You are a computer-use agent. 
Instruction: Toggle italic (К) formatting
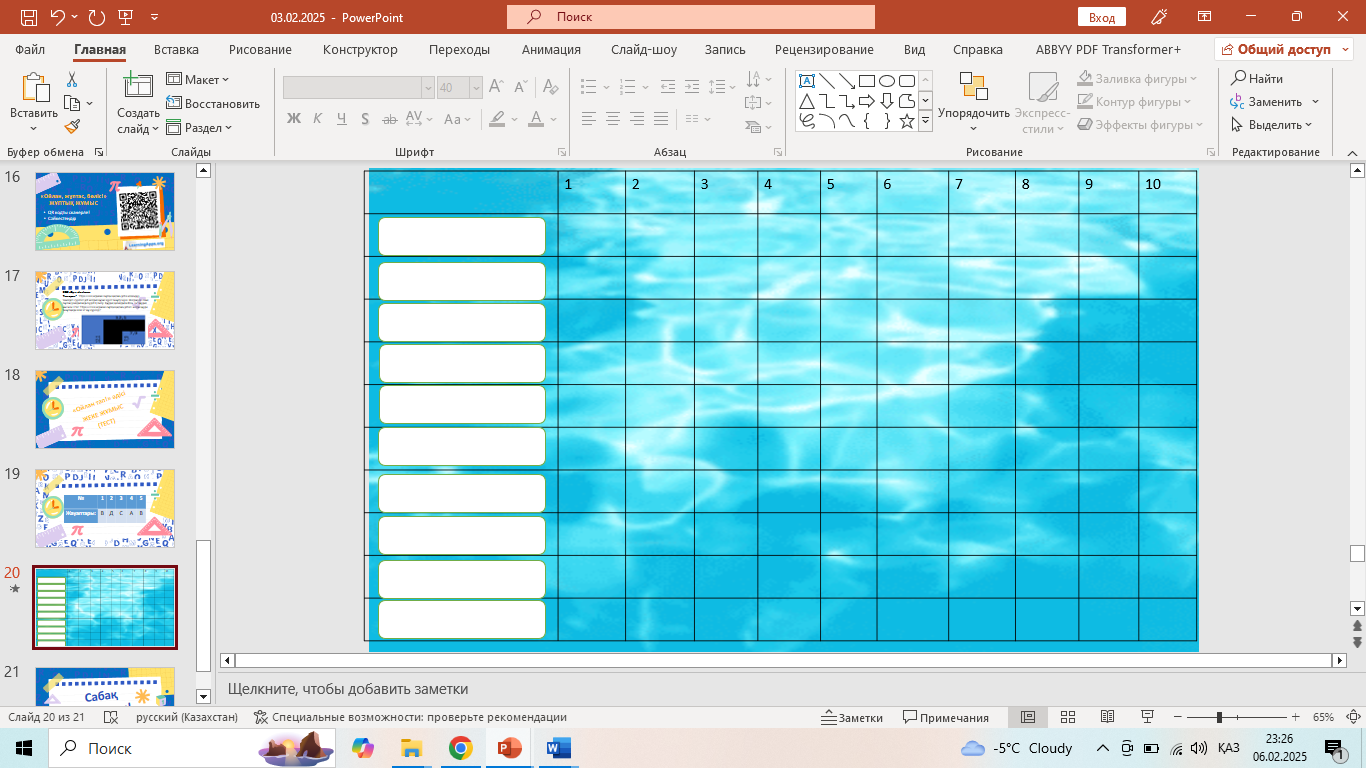point(317,118)
